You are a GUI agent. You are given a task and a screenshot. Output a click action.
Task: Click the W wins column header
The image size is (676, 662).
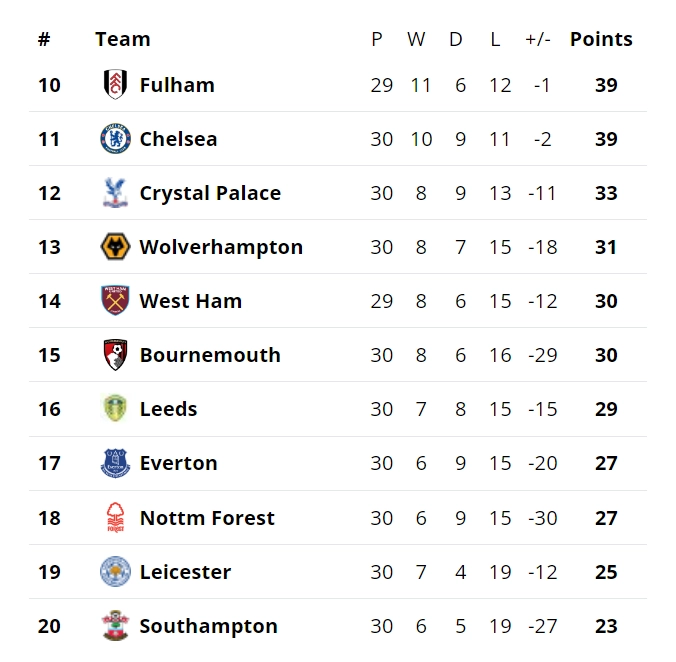click(x=416, y=39)
